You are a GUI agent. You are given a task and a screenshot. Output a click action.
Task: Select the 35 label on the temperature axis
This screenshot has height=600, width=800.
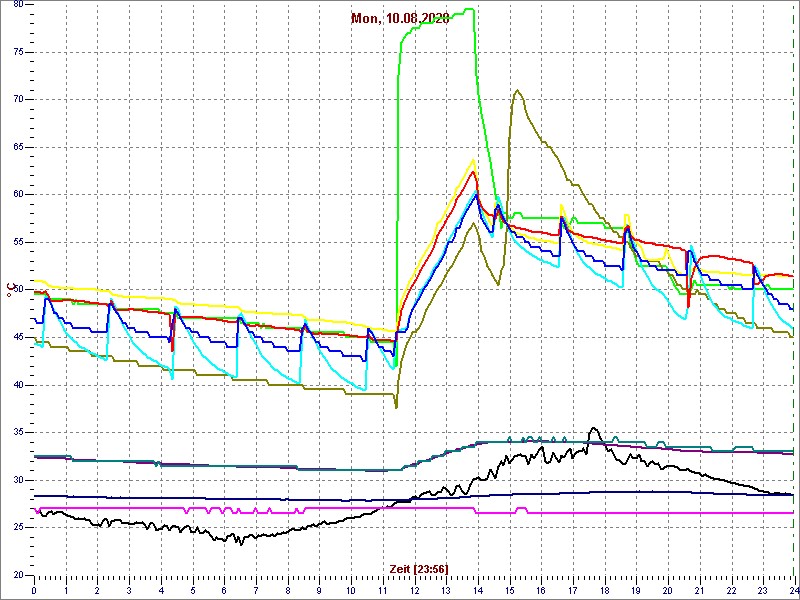[x=18, y=432]
